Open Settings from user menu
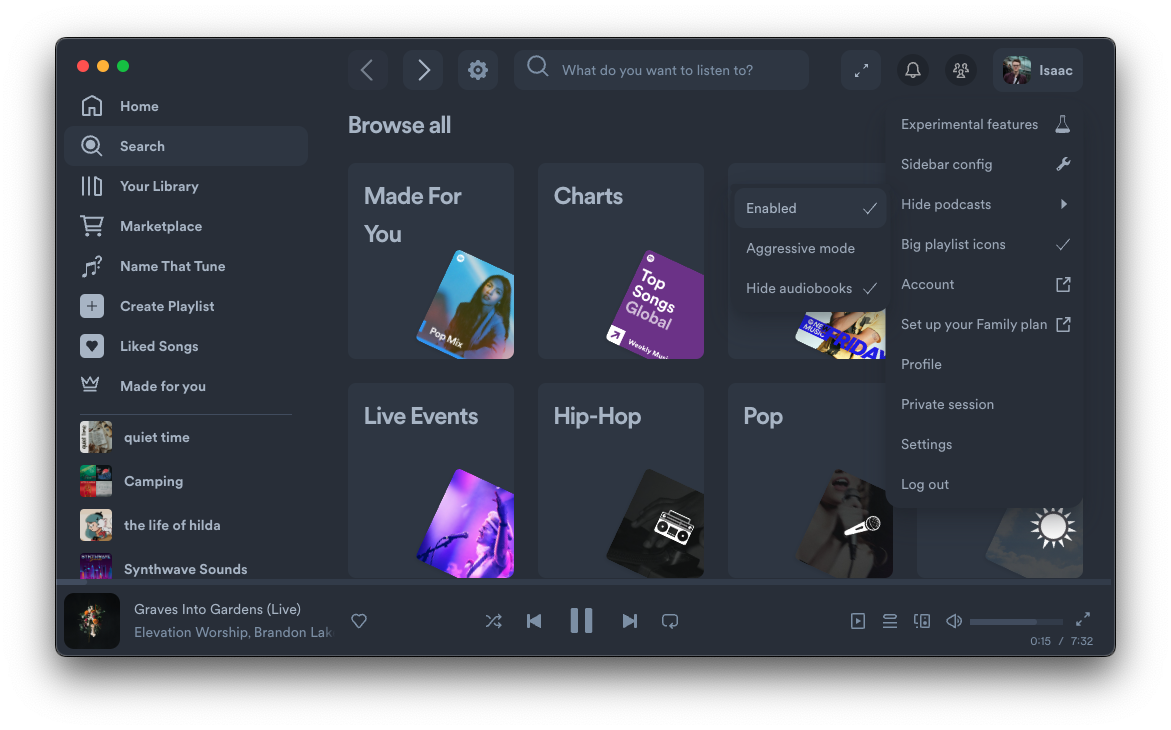This screenshot has width=1171, height=730. 985,444
